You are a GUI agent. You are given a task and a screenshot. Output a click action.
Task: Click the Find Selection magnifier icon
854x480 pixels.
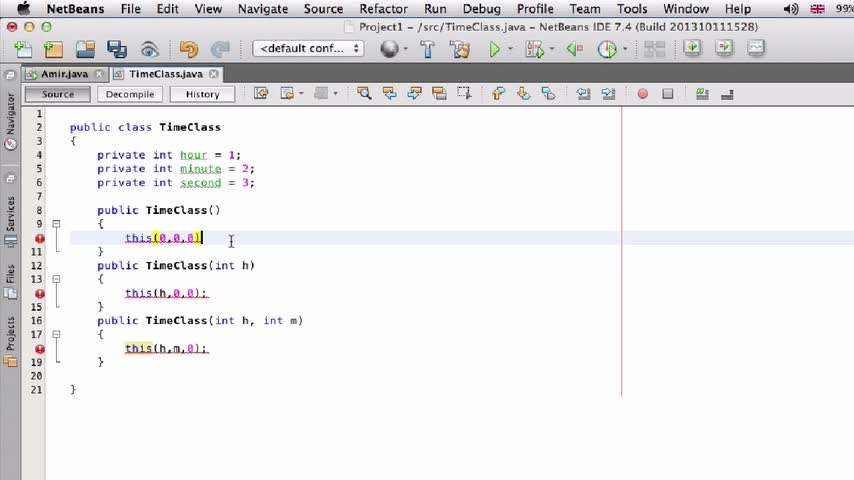point(364,94)
